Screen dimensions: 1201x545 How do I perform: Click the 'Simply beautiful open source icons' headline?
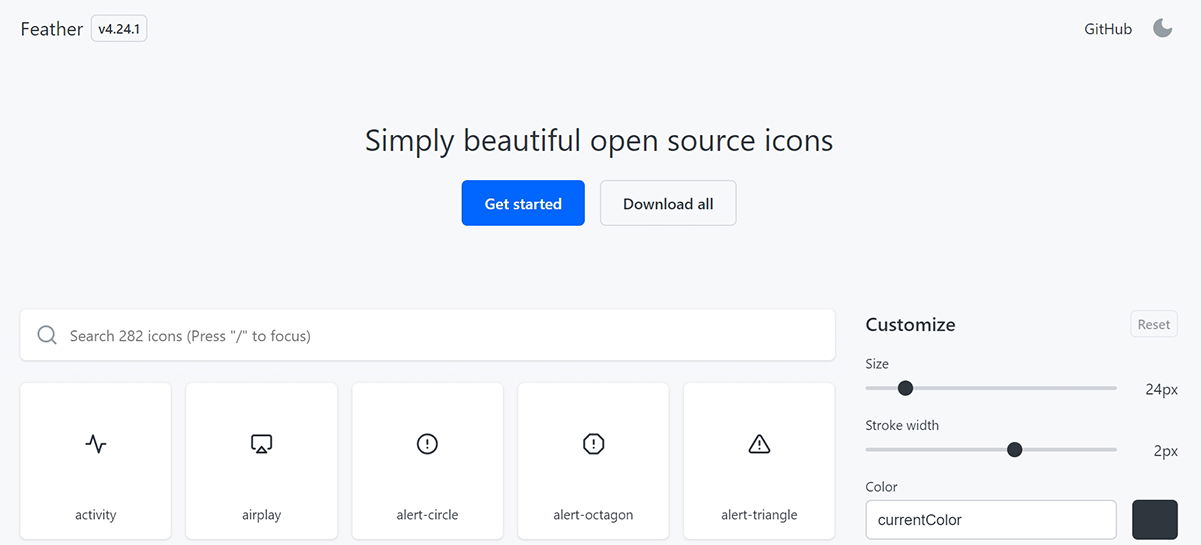[599, 140]
